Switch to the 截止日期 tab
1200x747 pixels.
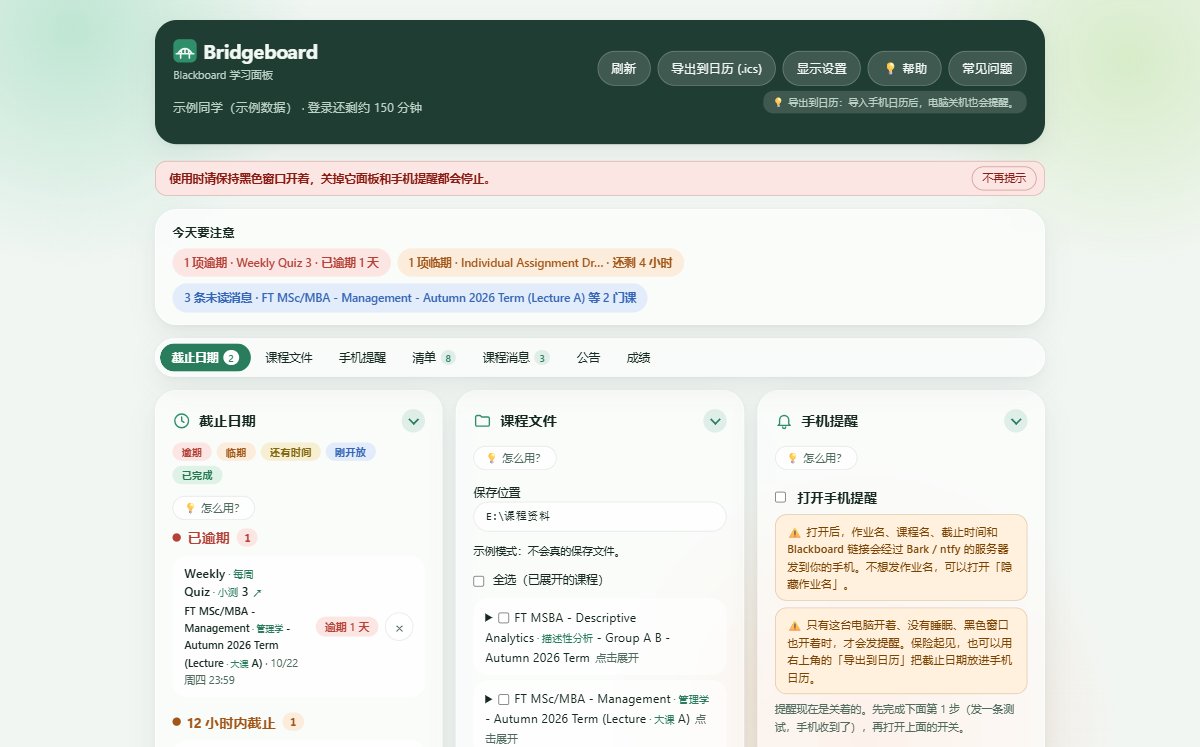[205, 357]
